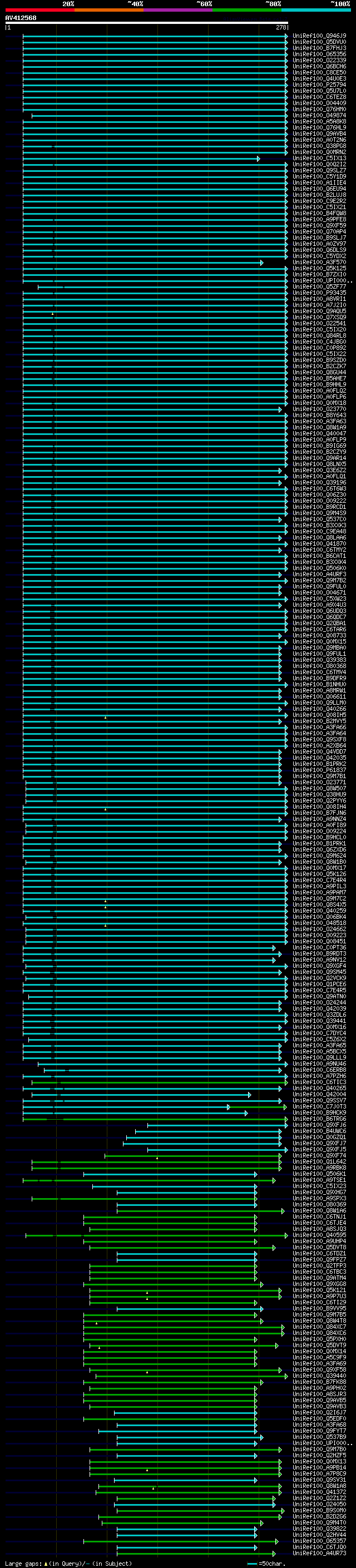Select hit label UniRef100_Q70AP4
The image size is (356, 1568).
[x=319, y=232]
